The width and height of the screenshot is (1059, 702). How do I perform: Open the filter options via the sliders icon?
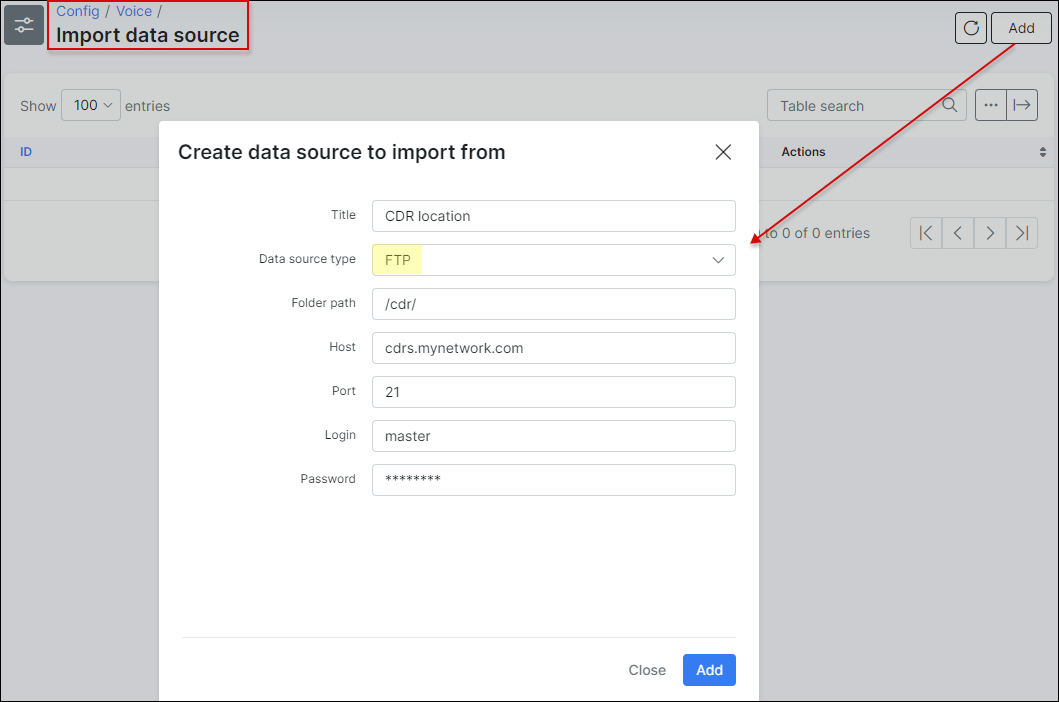point(24,25)
